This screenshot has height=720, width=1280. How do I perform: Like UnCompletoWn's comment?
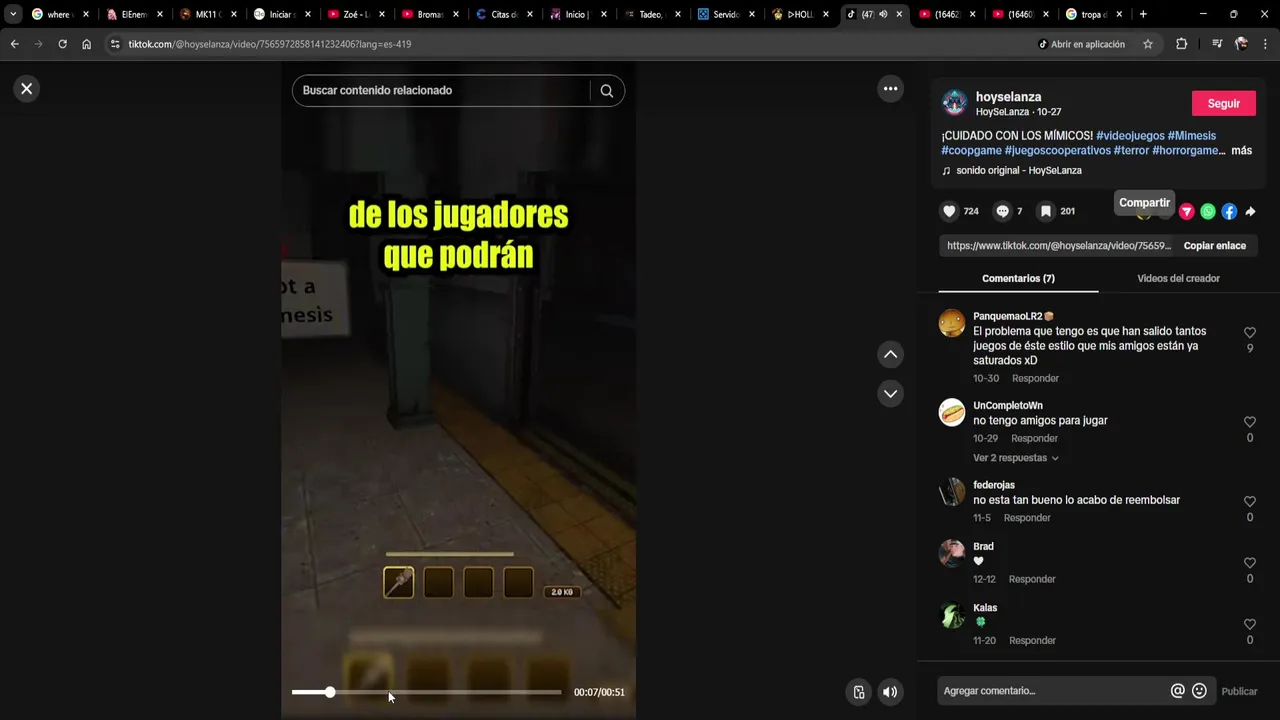[1250, 423]
